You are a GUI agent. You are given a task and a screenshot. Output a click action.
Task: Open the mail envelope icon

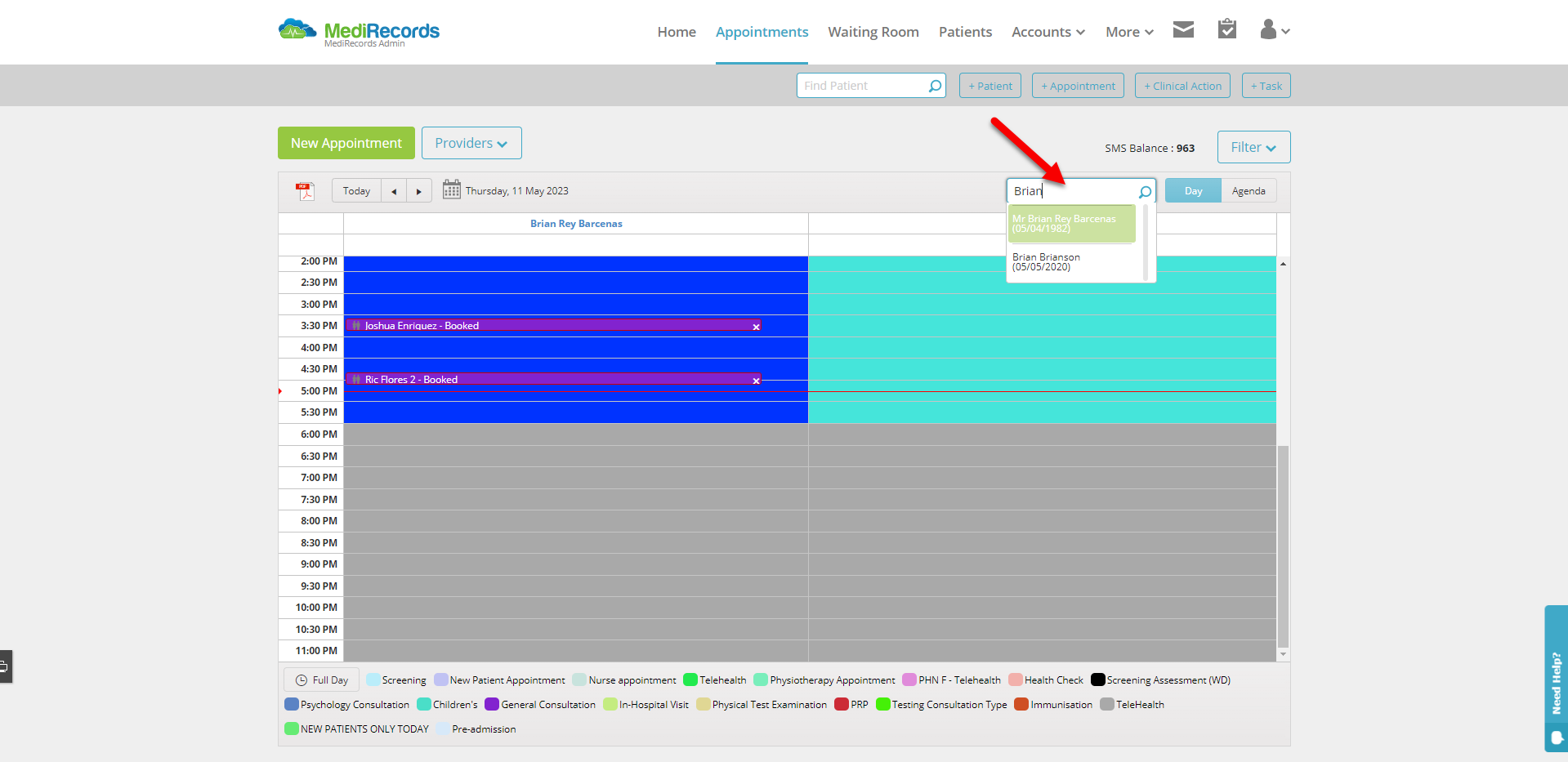tap(1183, 30)
